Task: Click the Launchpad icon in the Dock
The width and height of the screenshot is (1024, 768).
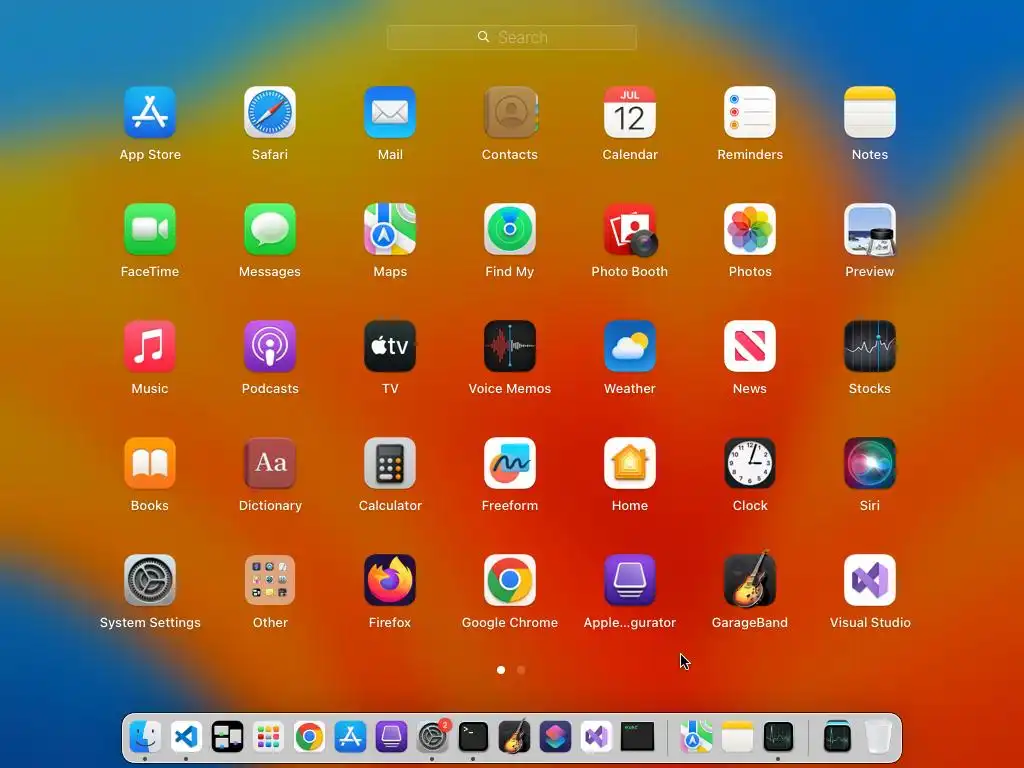Action: coord(268,737)
